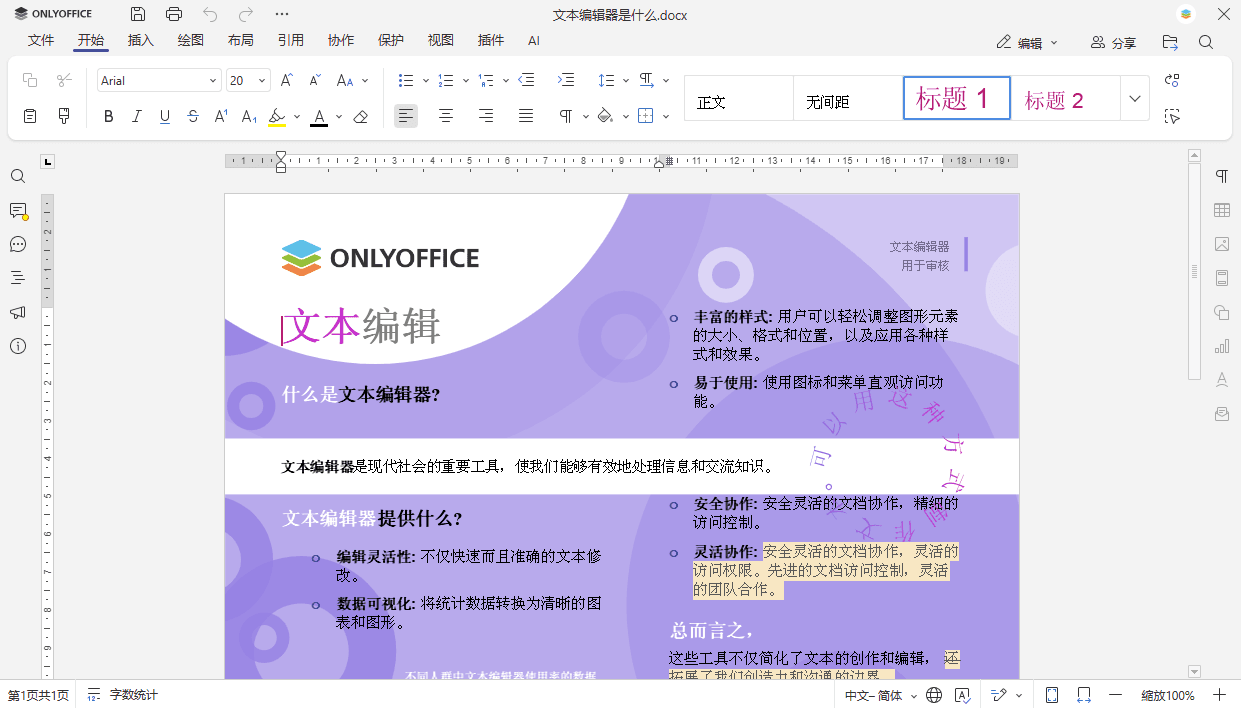The height and width of the screenshot is (708, 1241).
Task: Apply the 标题 2 style
Action: click(x=1066, y=98)
